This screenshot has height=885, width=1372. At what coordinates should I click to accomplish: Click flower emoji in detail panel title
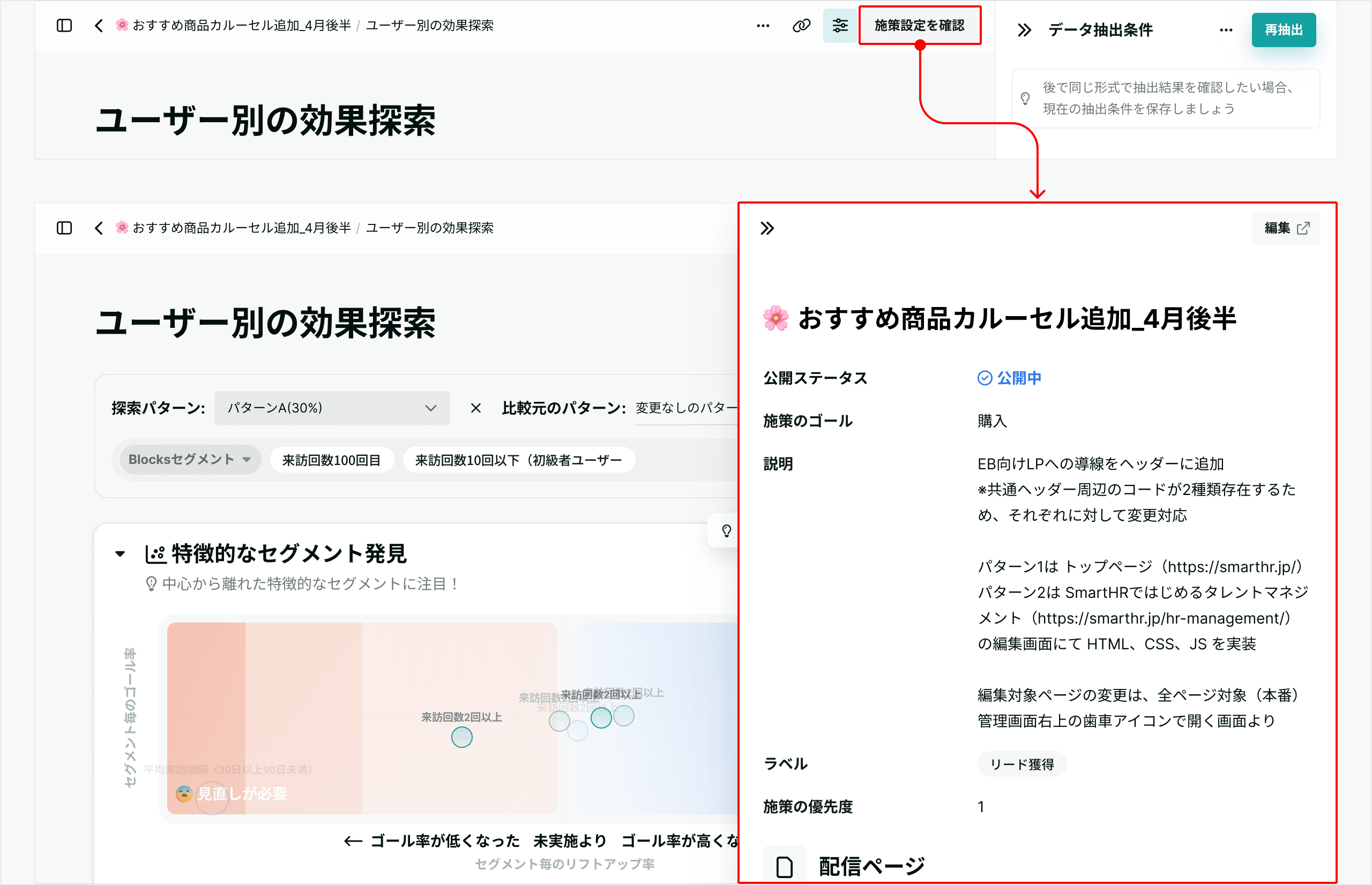tap(776, 318)
